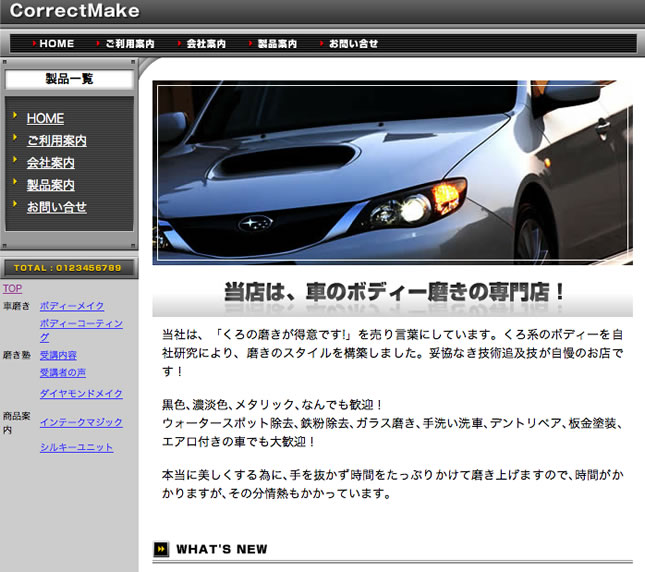Select the ダイヤモンドメイク link

81,394
